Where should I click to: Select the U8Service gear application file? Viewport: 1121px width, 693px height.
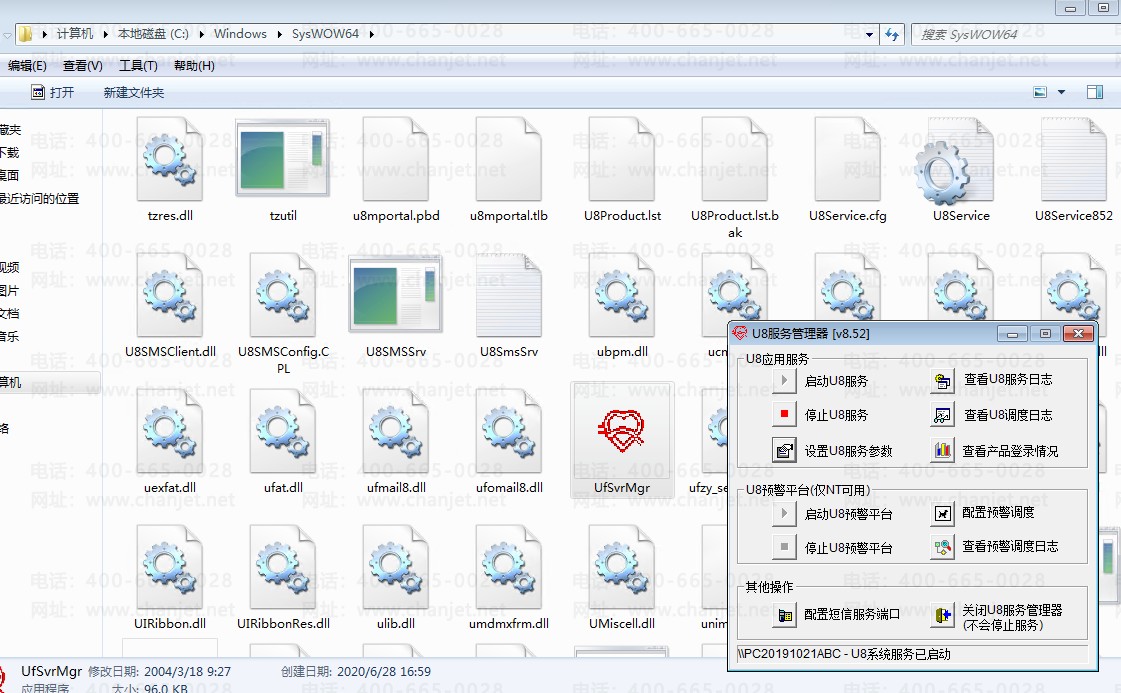click(960, 170)
